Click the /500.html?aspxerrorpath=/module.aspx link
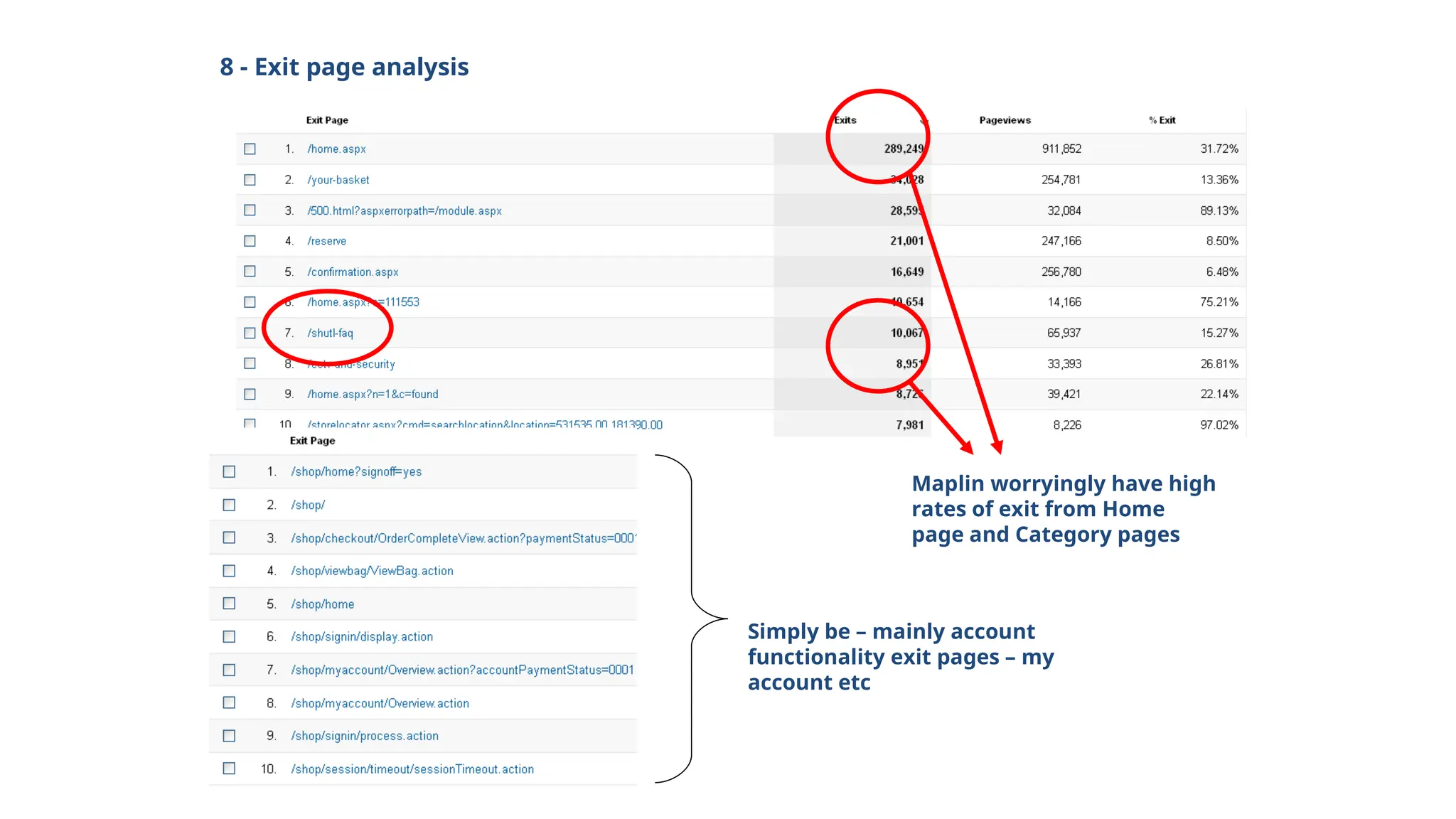This screenshot has width=1456, height=819. click(x=405, y=211)
